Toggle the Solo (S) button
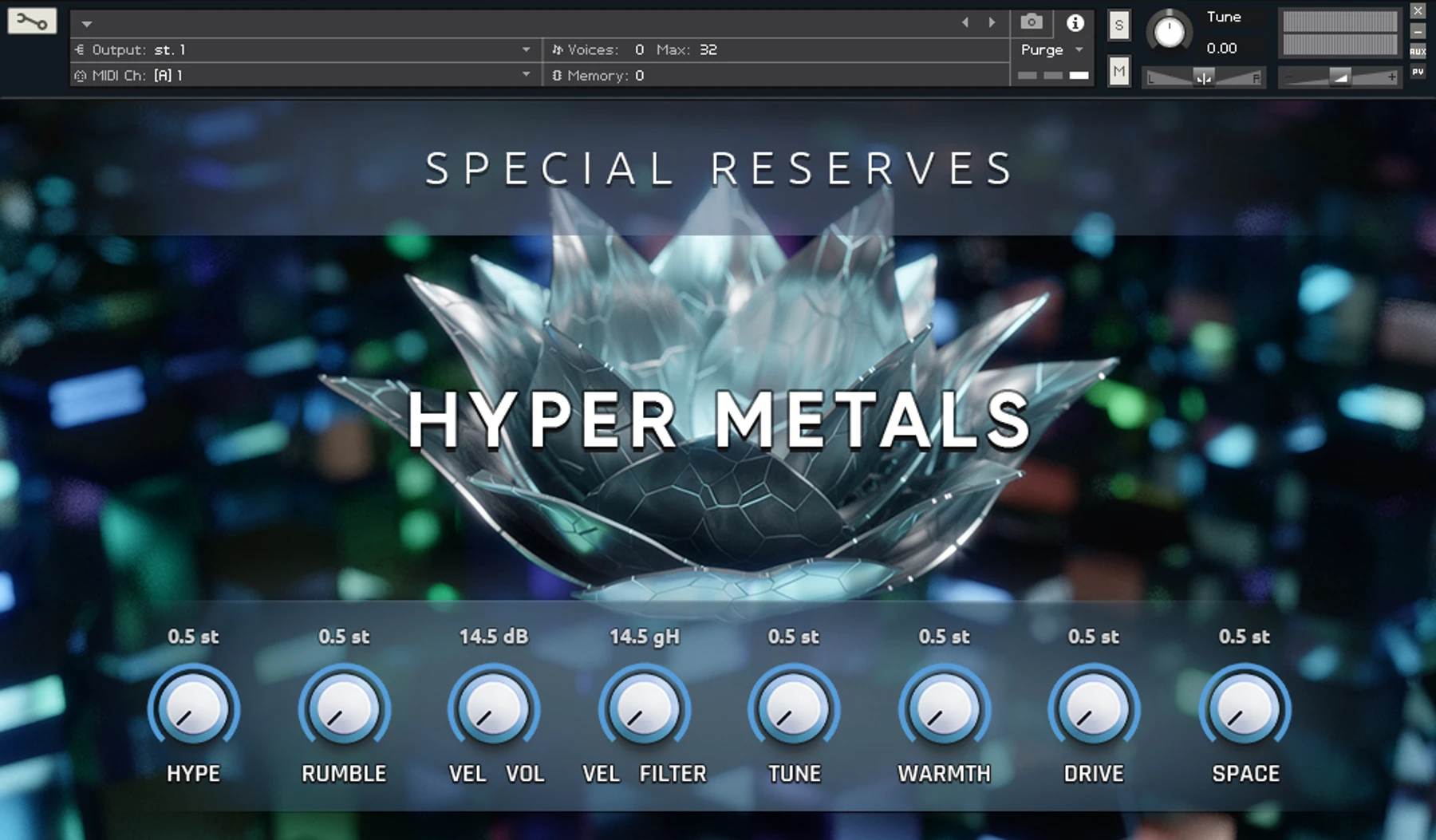The height and width of the screenshot is (840, 1436). (1118, 26)
